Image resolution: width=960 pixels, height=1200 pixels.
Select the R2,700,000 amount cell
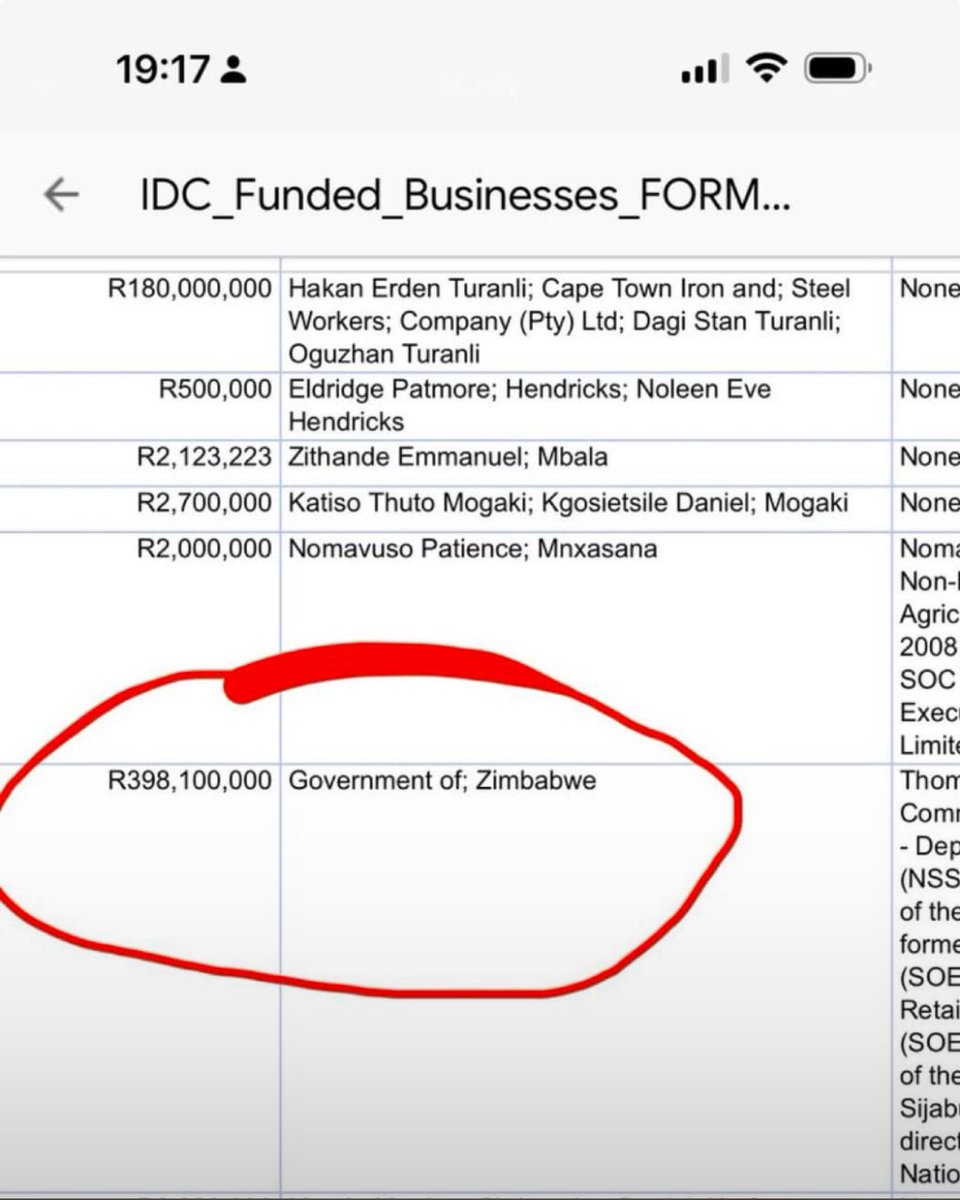click(140, 508)
